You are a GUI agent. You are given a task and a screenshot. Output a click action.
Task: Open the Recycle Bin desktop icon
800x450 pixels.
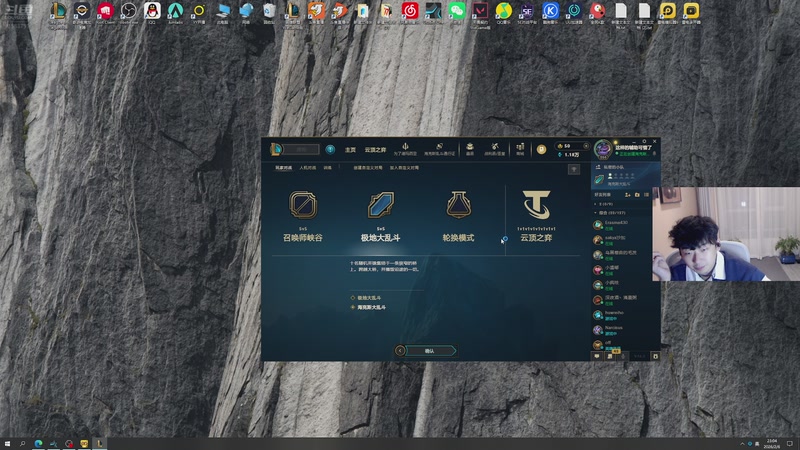(x=269, y=10)
